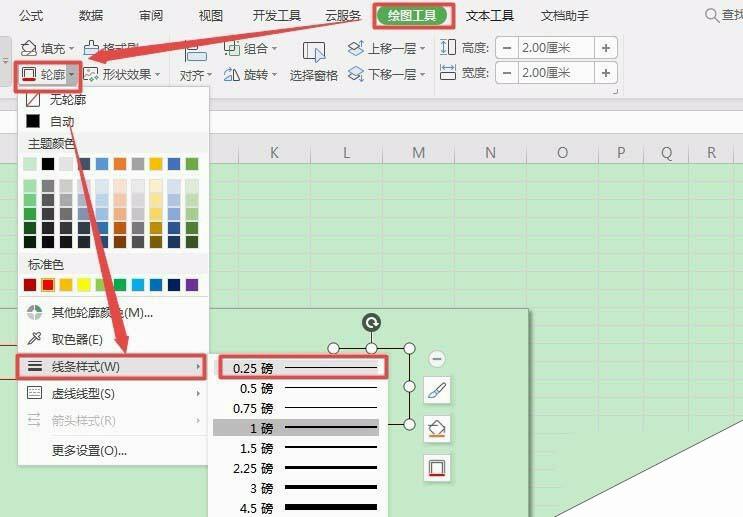Viewport: 743px width, 517px height.
Task: Select 3 磅 line weight
Action: tap(296, 488)
